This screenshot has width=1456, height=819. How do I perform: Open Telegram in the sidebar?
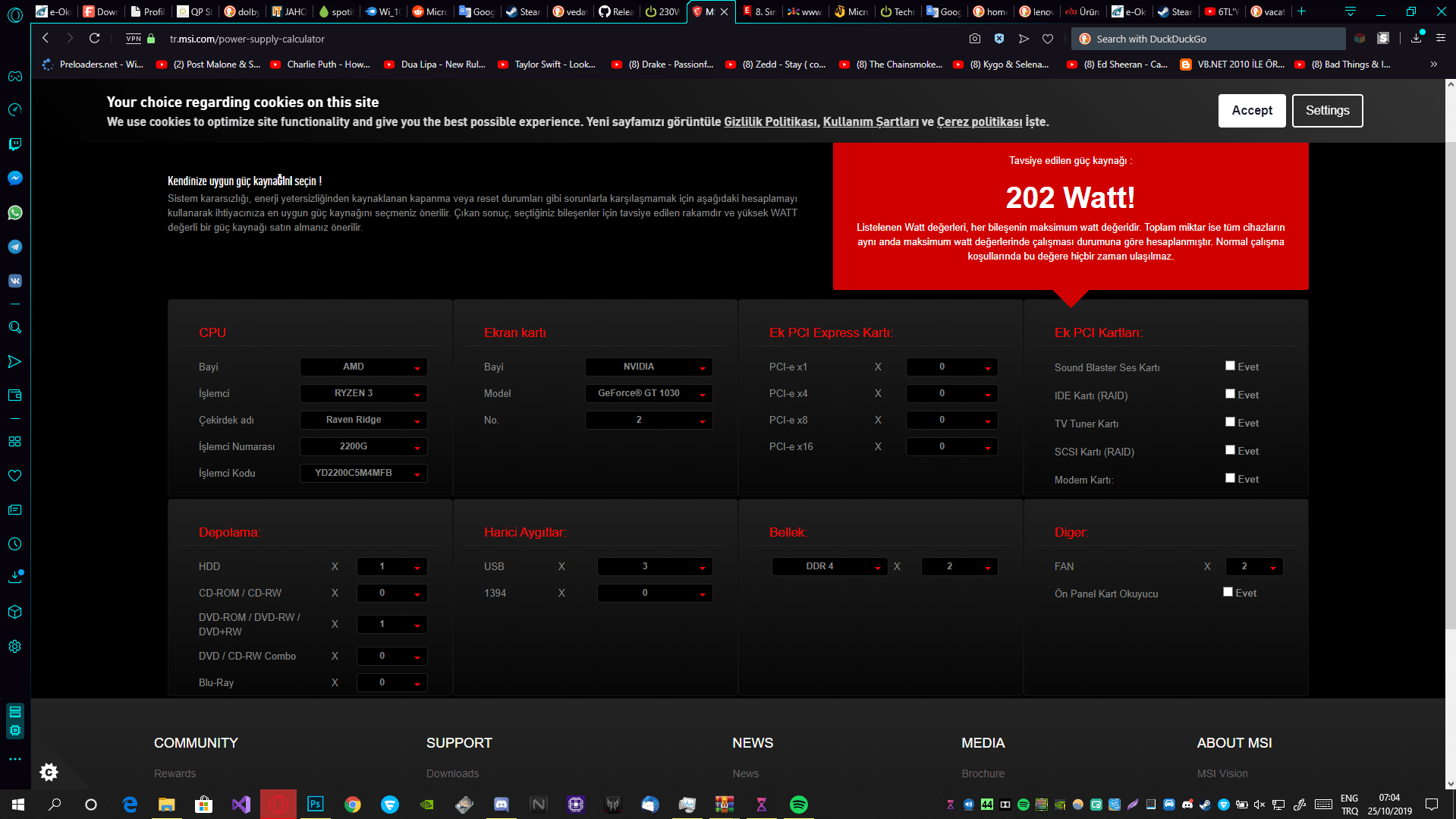tap(14, 247)
